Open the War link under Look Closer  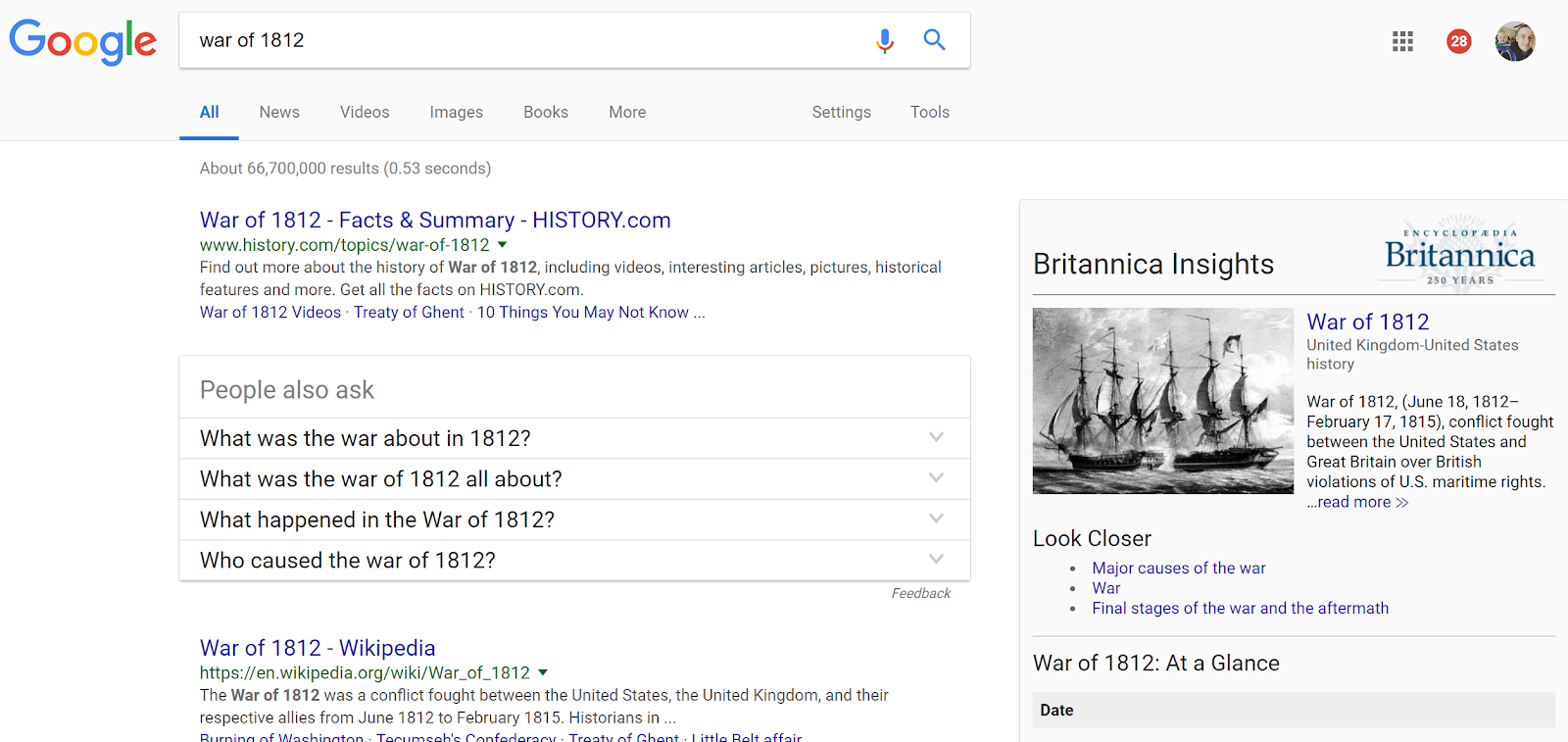click(x=1106, y=588)
